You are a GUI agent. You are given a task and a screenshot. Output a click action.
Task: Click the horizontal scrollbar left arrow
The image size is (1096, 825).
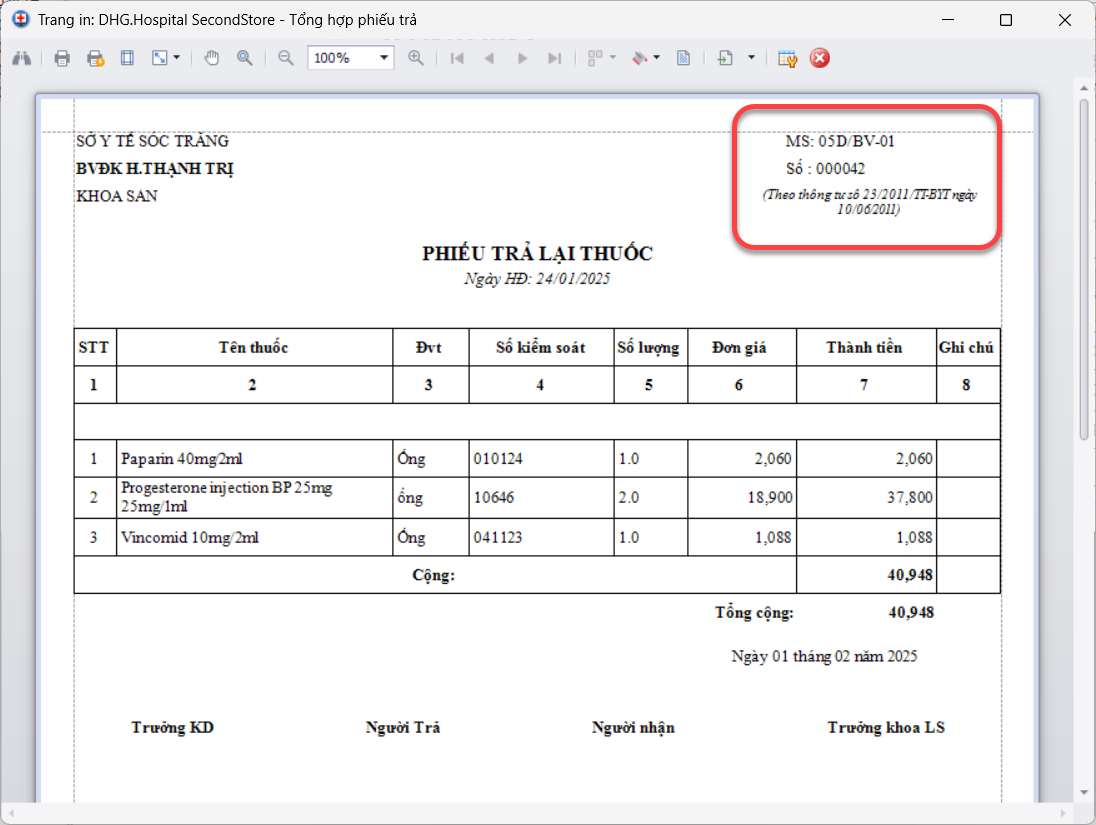(12, 813)
